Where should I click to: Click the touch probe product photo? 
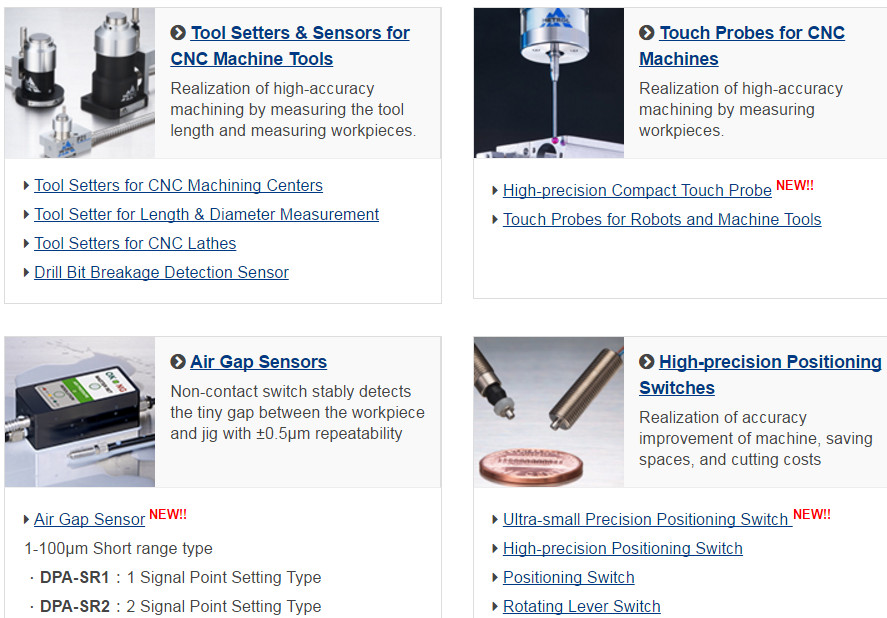(549, 83)
